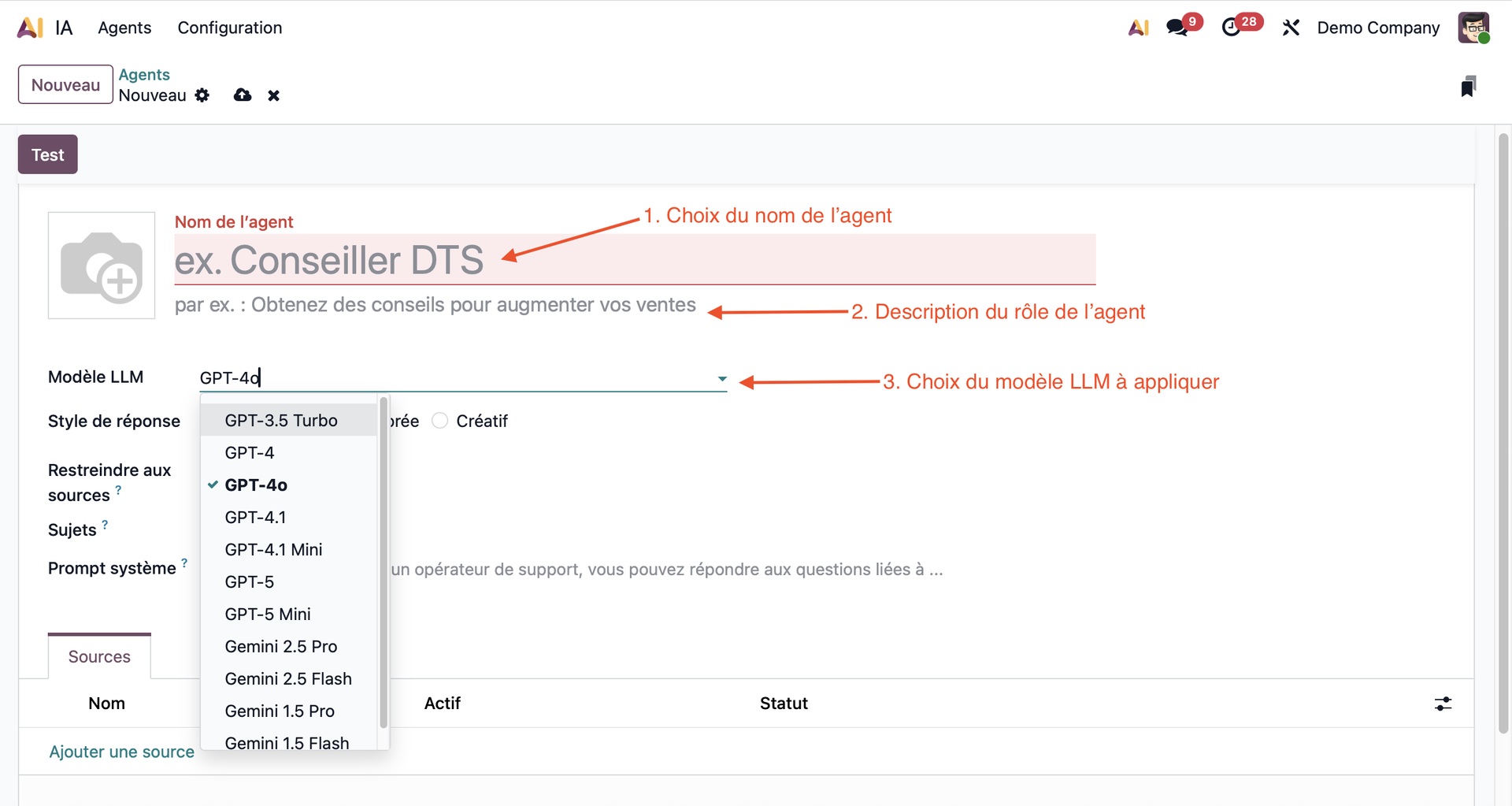
Task: Select the Créatif response style radio
Action: click(x=440, y=421)
